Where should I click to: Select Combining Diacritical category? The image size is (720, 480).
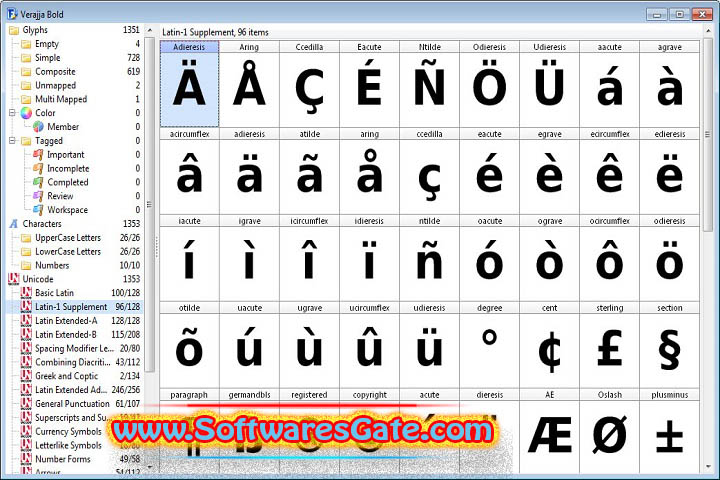tap(74, 362)
